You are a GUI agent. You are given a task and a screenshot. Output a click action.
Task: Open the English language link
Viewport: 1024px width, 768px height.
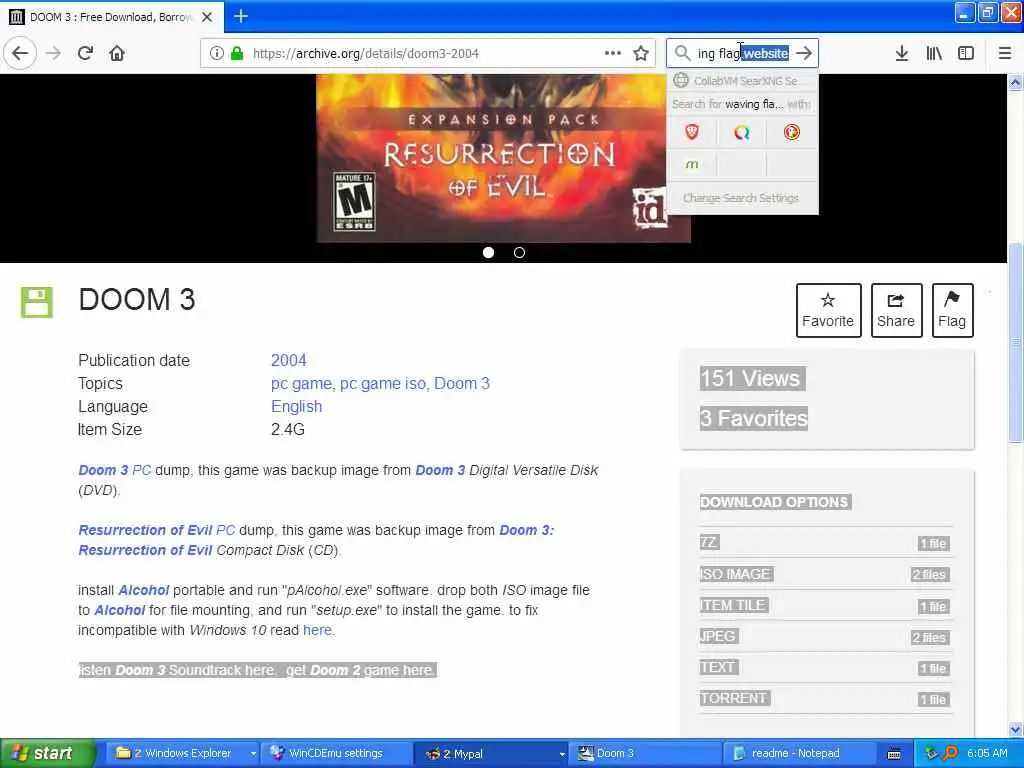(x=296, y=406)
